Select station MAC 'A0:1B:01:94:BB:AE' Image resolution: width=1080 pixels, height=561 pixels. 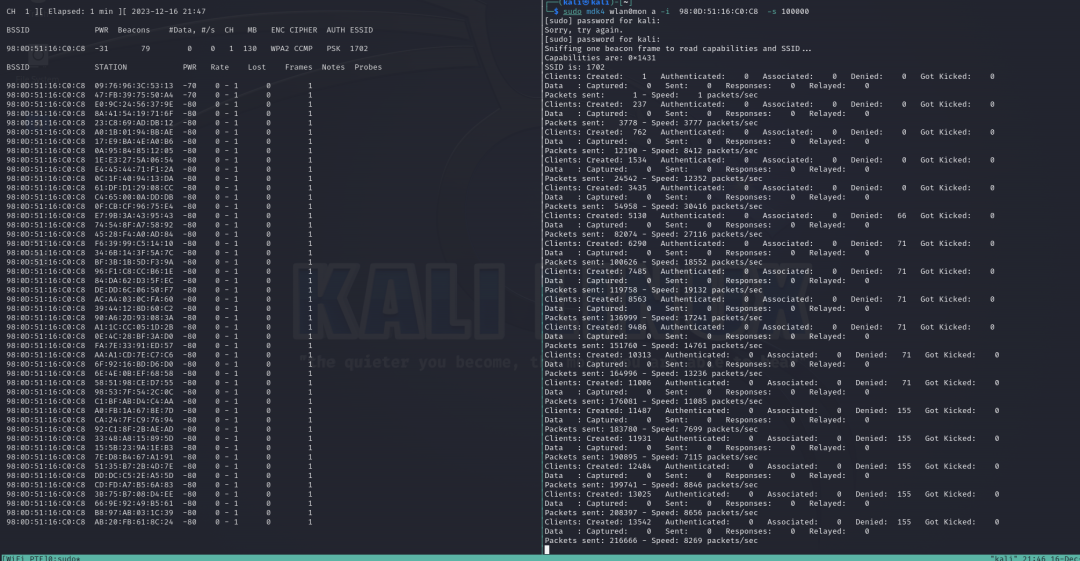pos(134,132)
